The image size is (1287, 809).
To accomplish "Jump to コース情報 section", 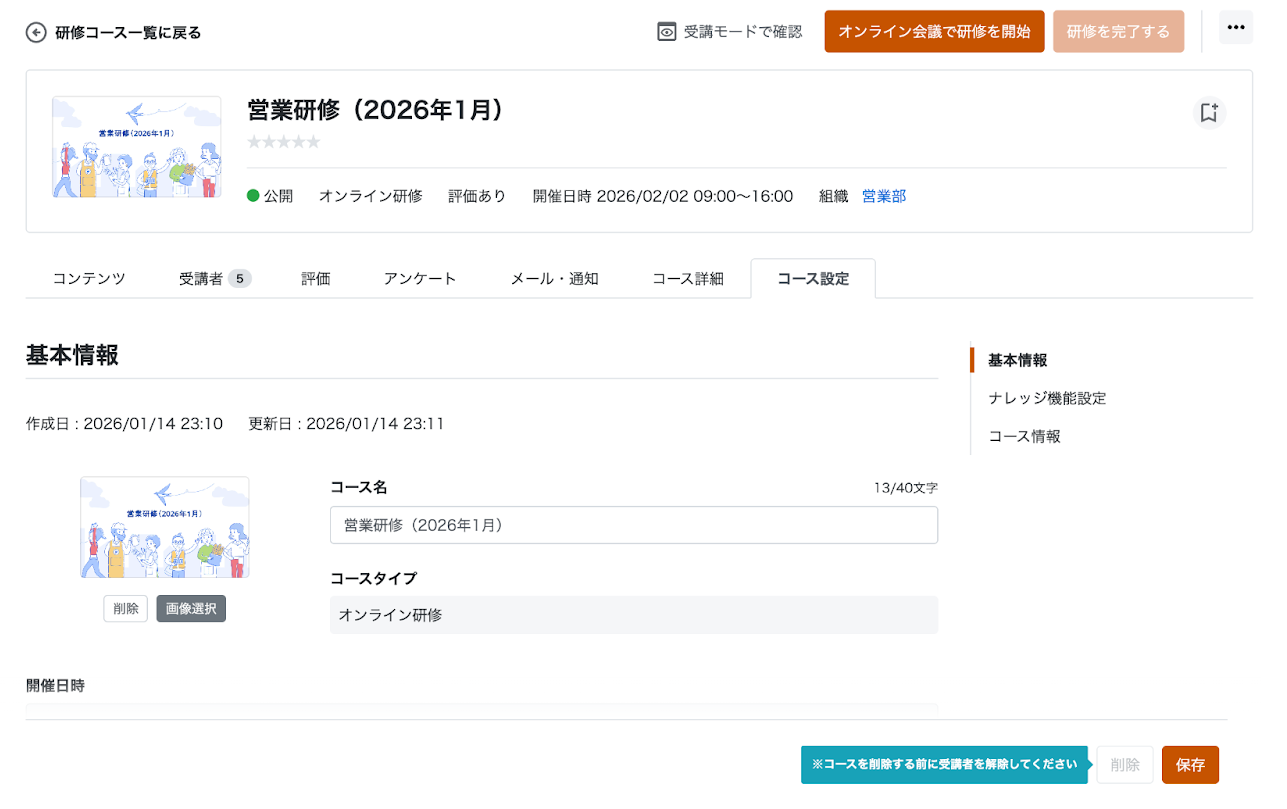I will 1024,436.
